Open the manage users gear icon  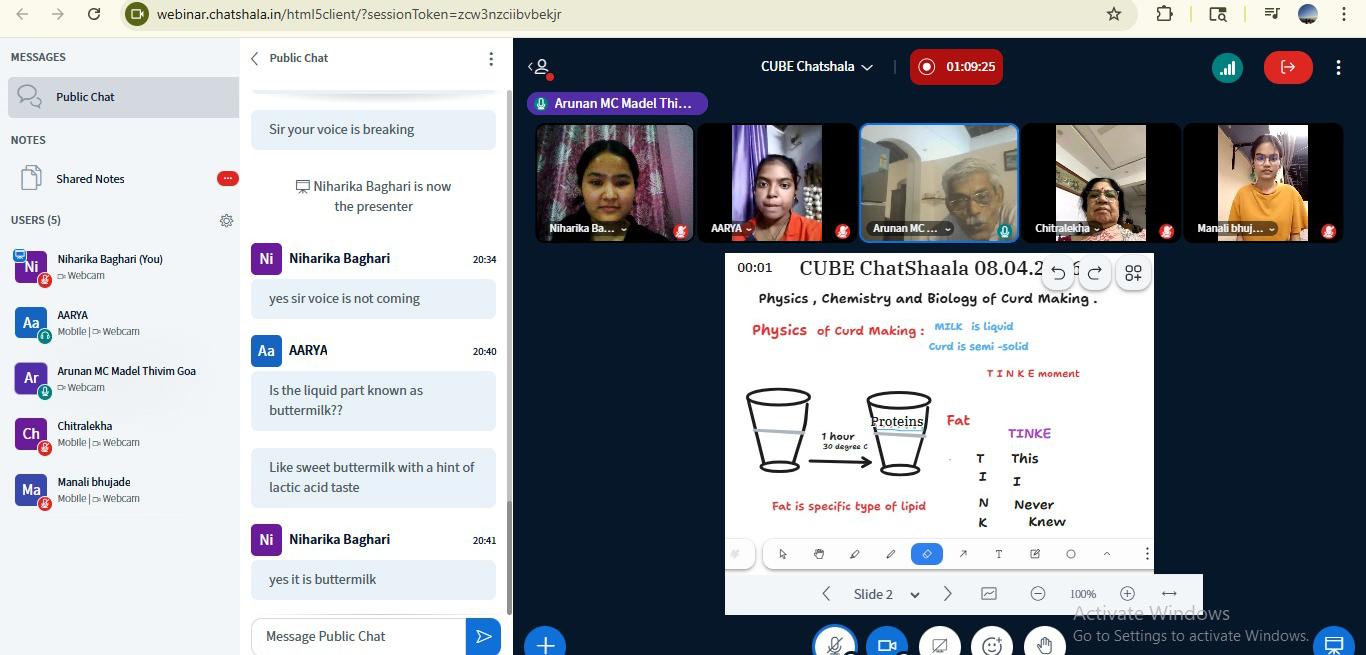(x=226, y=220)
